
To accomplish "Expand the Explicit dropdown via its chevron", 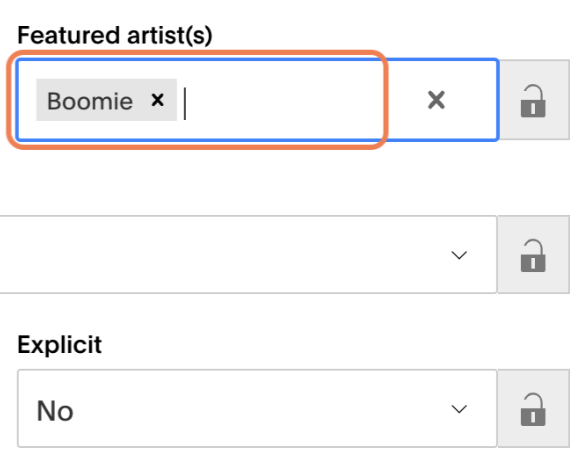I will tap(459, 409).
